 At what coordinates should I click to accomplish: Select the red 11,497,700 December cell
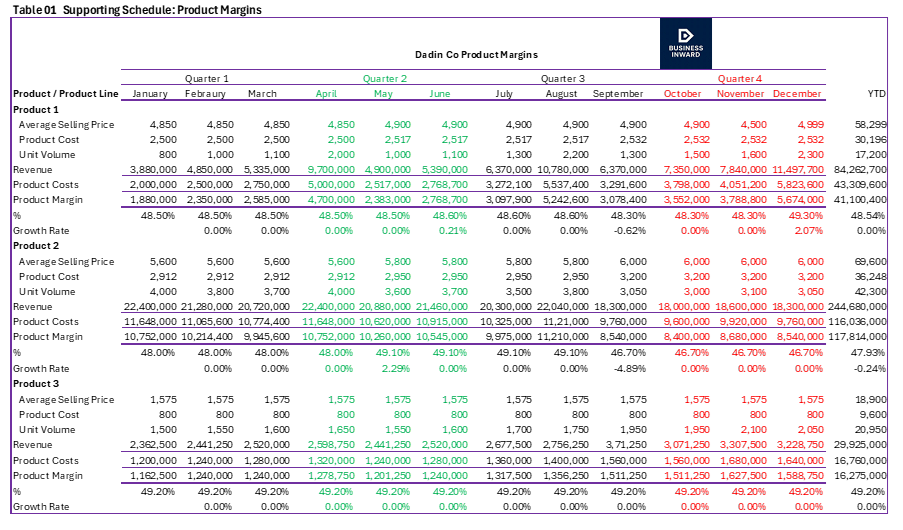click(798, 170)
